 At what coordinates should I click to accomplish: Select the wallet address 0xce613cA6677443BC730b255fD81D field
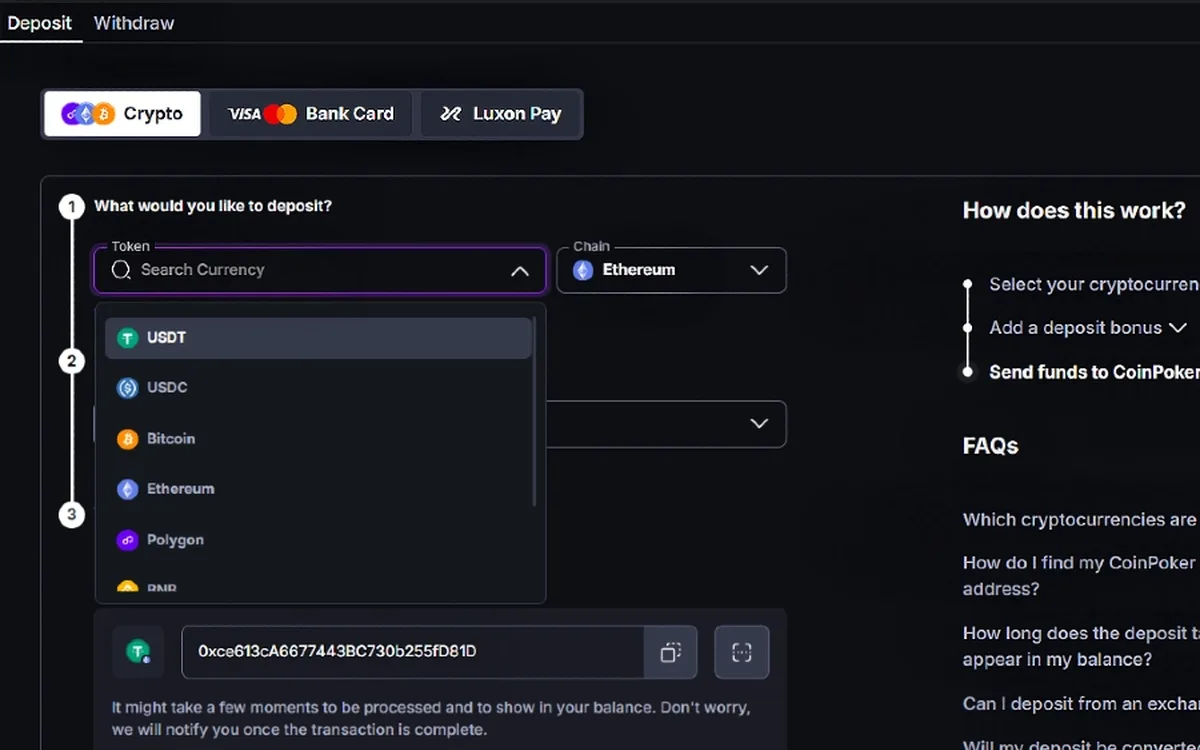412,652
